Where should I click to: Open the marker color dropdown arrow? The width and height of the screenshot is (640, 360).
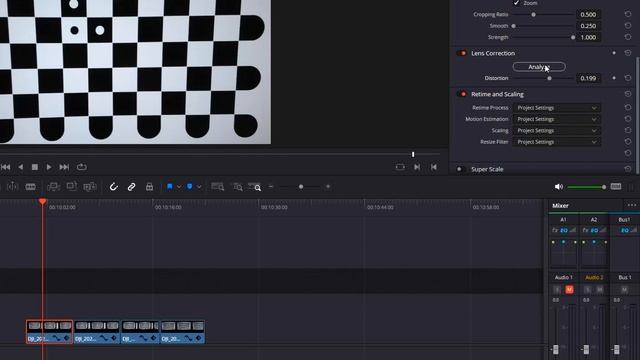tap(199, 187)
